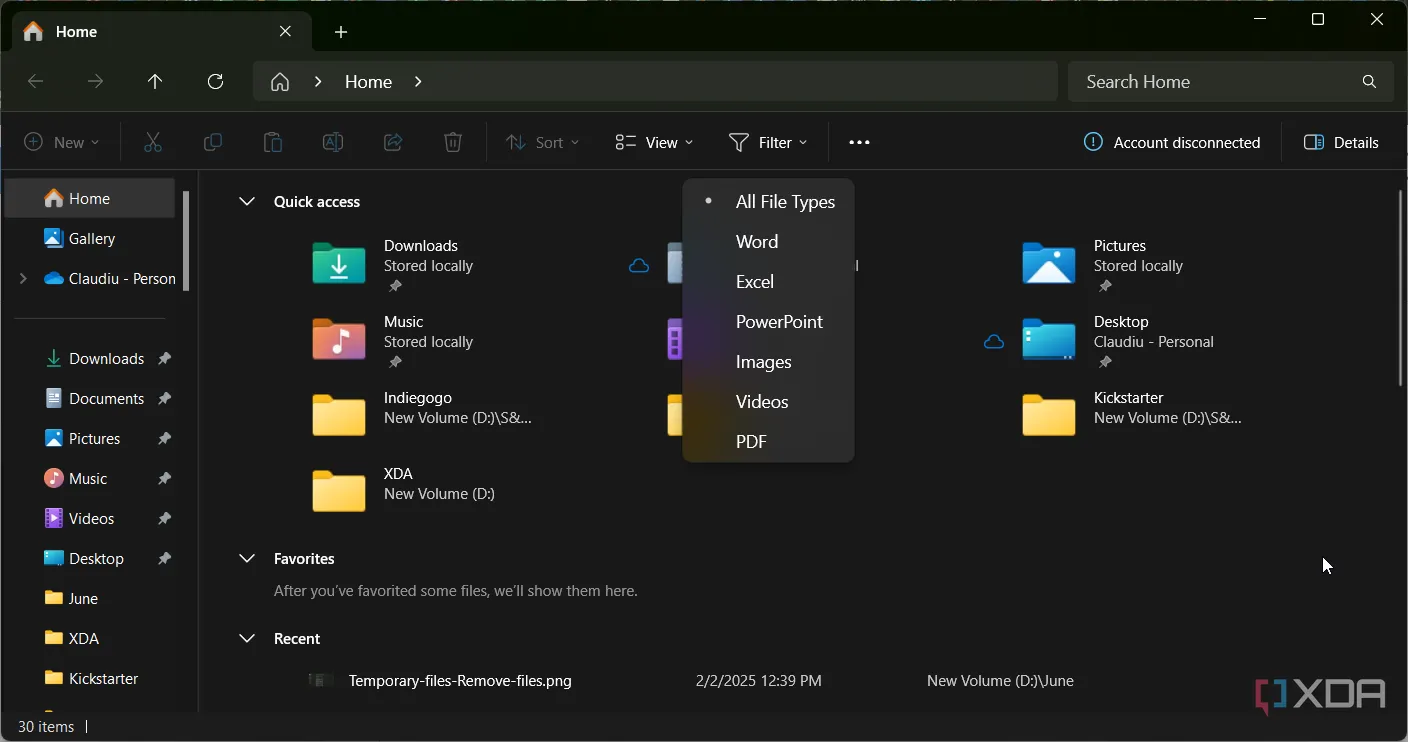
Task: Collapse the Favorites section
Action: click(247, 558)
